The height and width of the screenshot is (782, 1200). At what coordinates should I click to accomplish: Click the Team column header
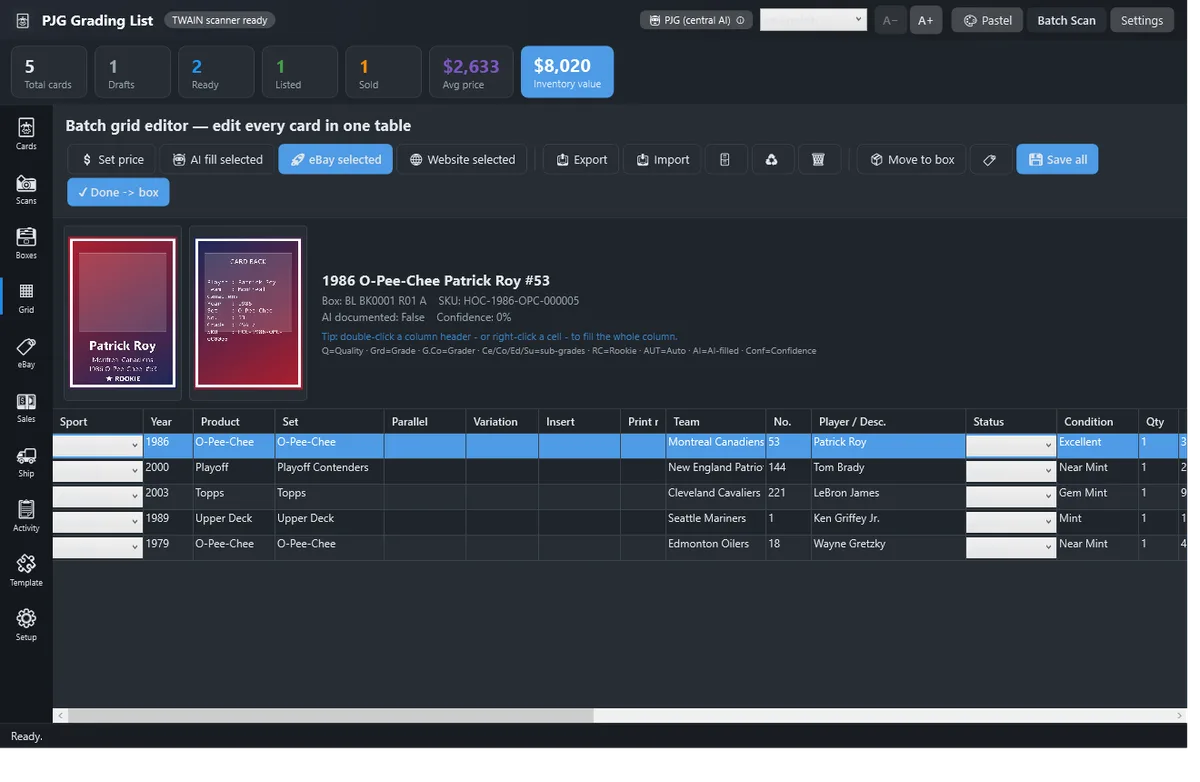[716, 421]
